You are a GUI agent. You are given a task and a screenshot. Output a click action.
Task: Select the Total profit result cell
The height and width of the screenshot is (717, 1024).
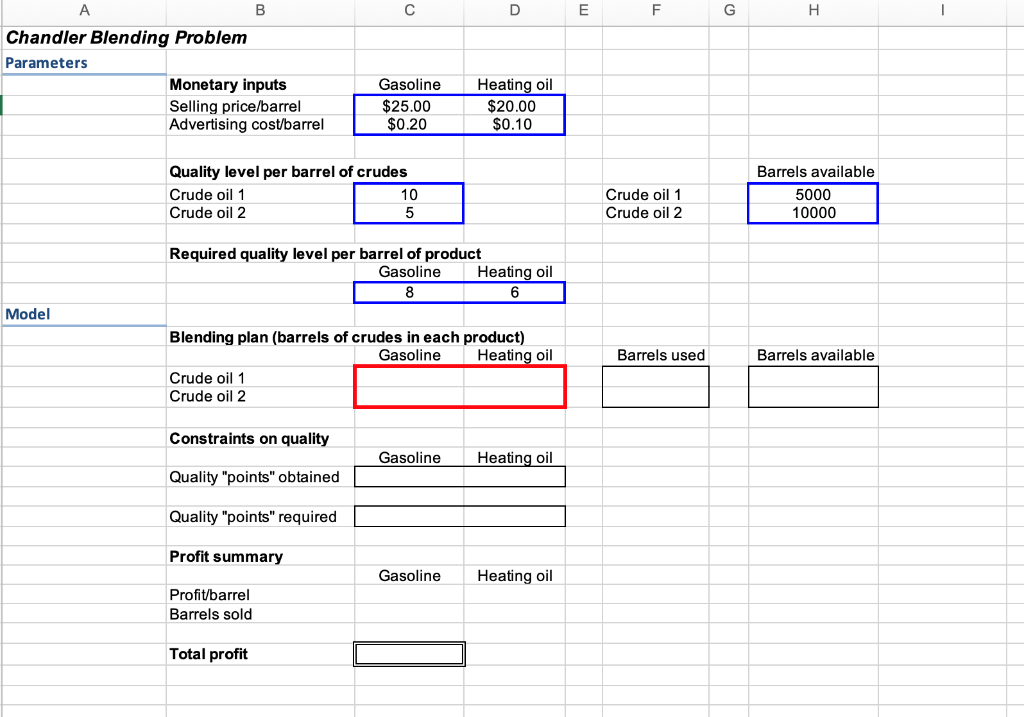coord(409,654)
